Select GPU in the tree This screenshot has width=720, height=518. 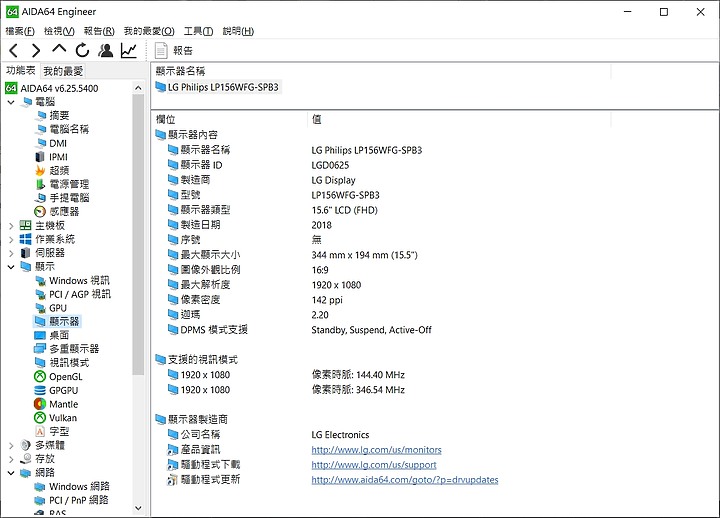(x=51, y=308)
